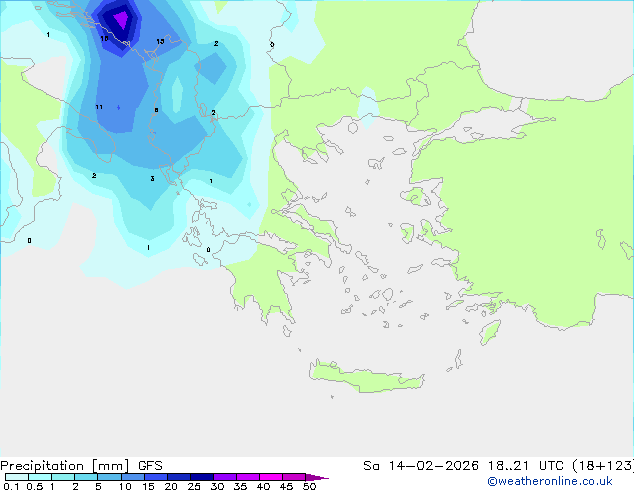Click the legend tick label "40"
The image size is (634, 490).
pyautogui.click(x=263, y=486)
